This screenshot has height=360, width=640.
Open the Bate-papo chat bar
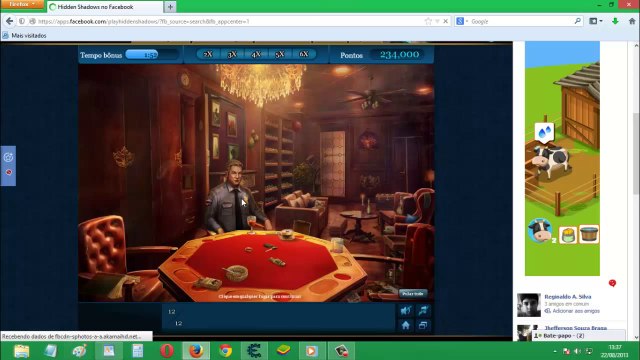[x=579, y=336]
